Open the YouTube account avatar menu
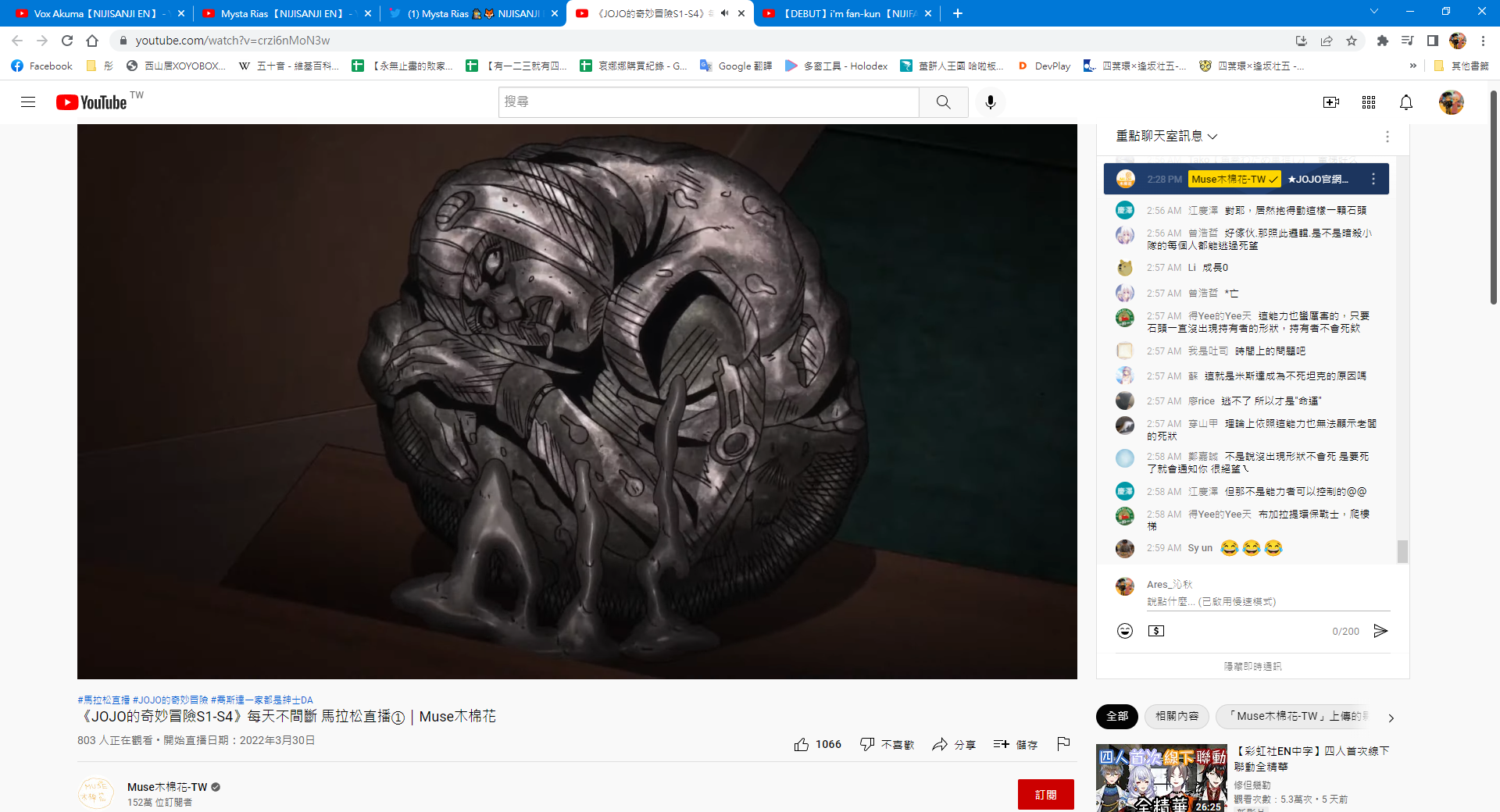Image resolution: width=1500 pixels, height=812 pixels. click(1452, 102)
